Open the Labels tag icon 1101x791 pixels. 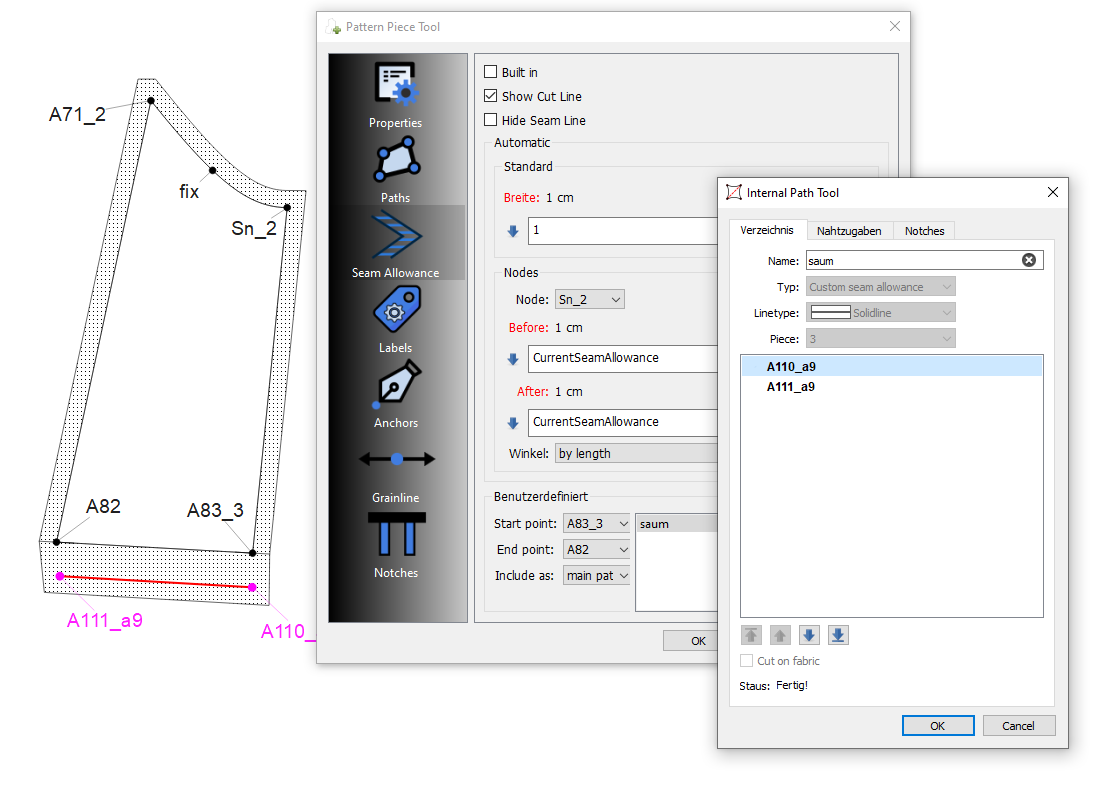[396, 312]
